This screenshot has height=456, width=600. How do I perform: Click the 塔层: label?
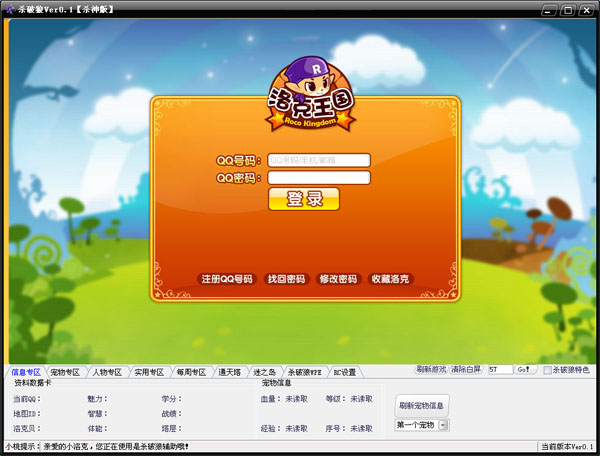171,428
